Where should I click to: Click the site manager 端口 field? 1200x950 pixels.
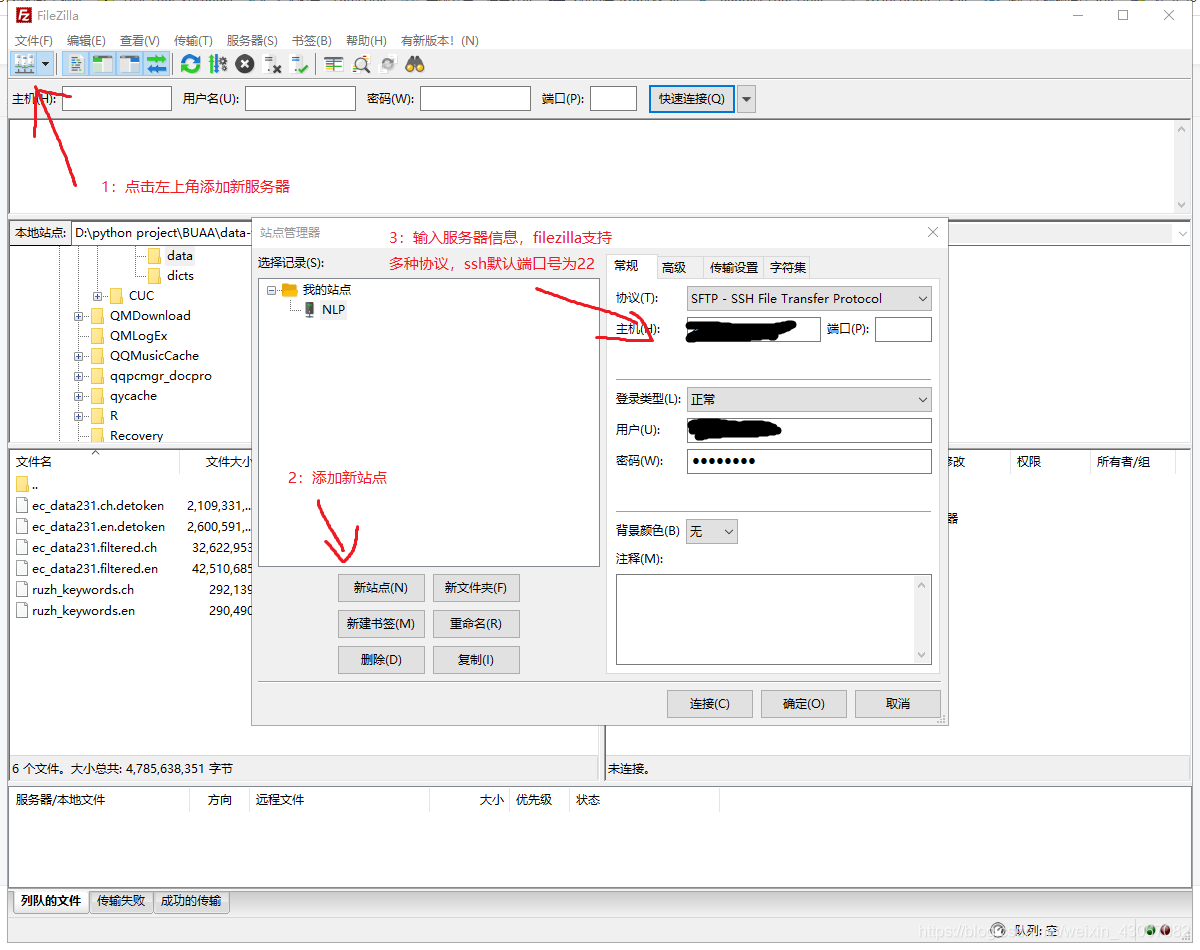903,329
